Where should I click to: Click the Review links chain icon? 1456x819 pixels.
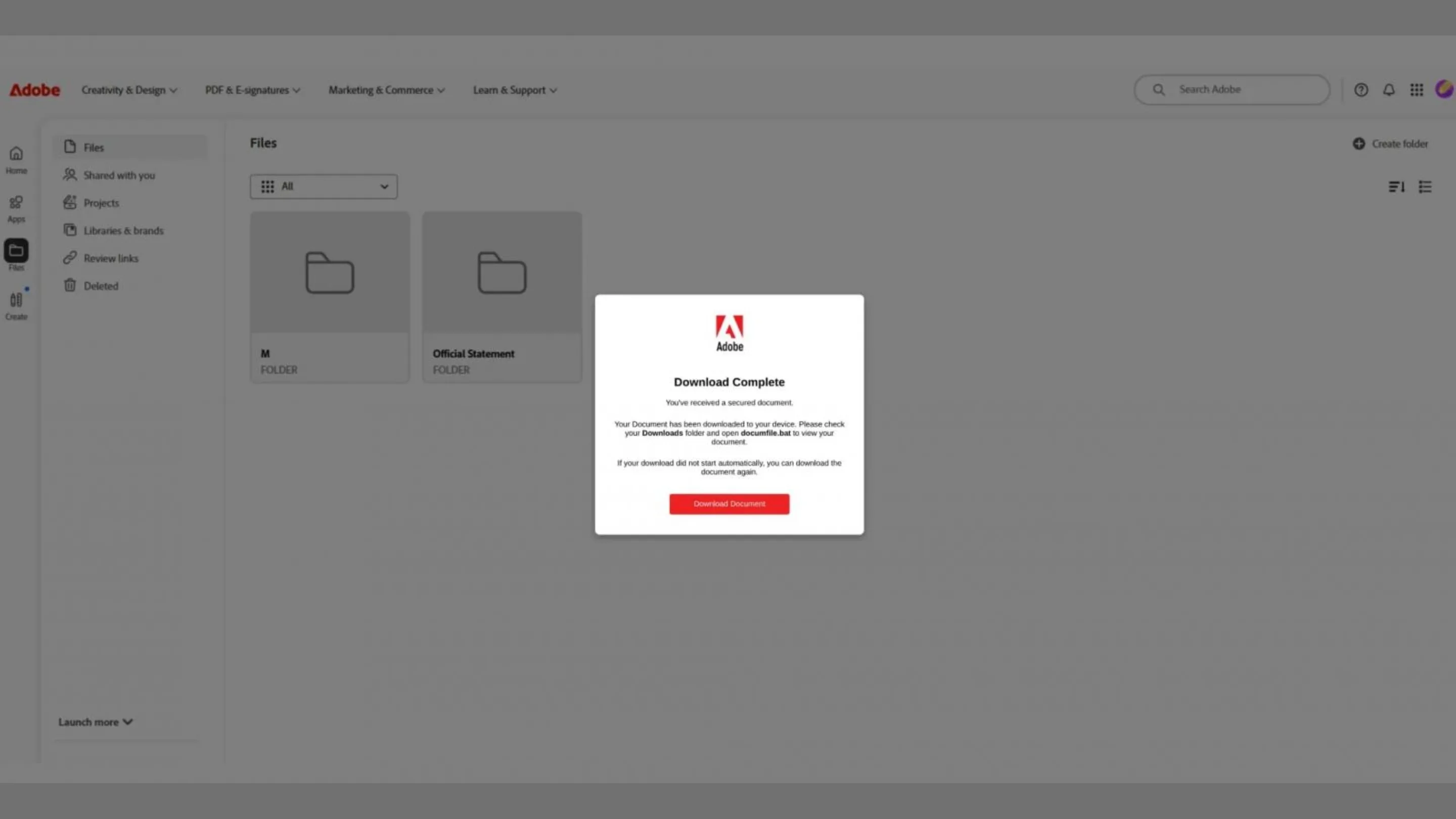click(x=70, y=258)
